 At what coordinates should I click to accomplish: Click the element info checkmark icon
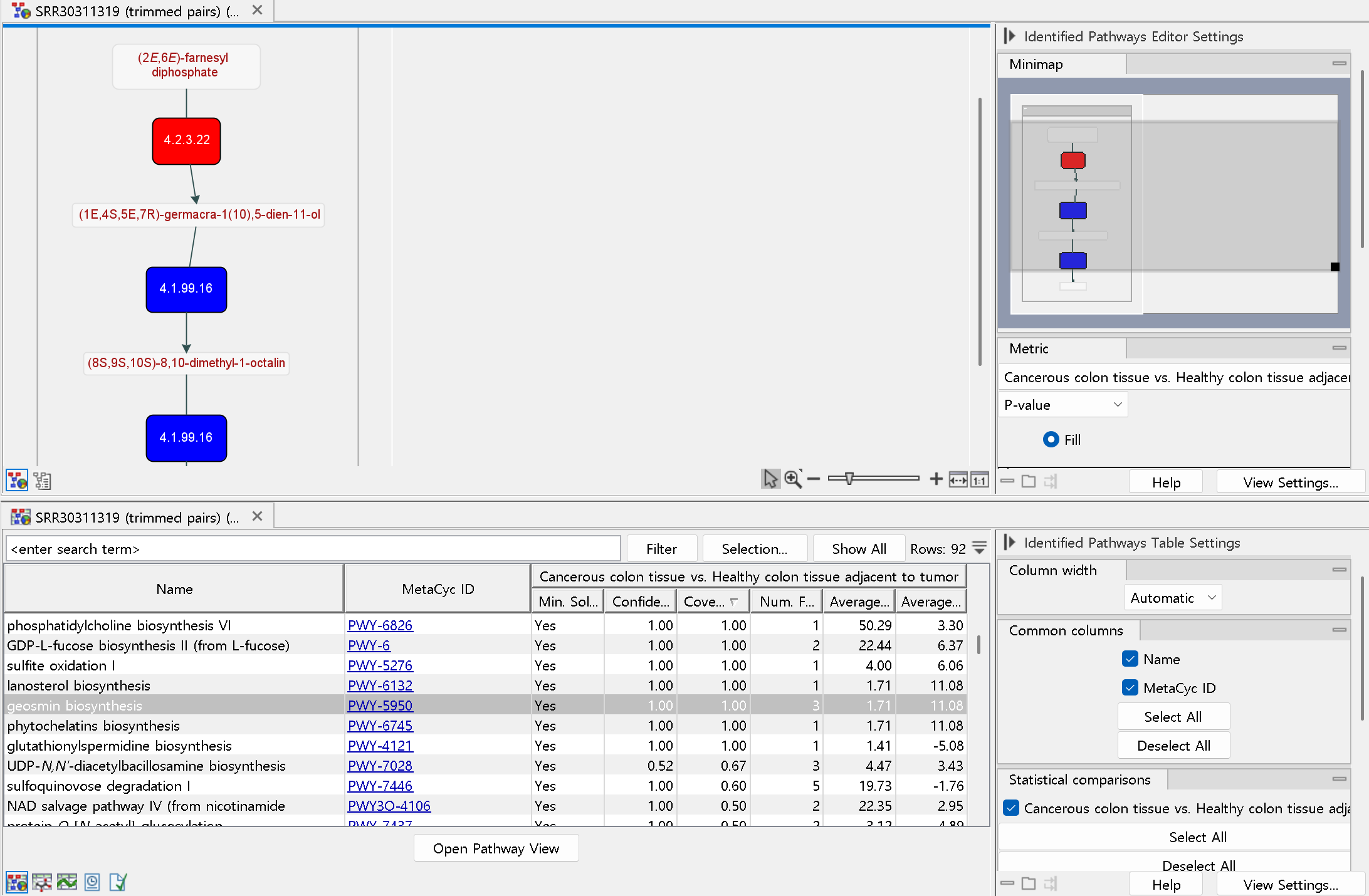118,882
